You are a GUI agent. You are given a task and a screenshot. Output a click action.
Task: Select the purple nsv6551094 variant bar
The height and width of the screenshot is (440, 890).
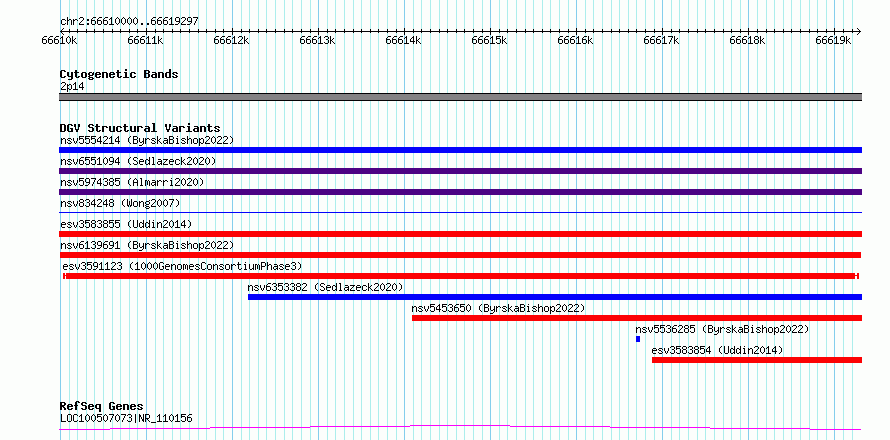coord(460,171)
